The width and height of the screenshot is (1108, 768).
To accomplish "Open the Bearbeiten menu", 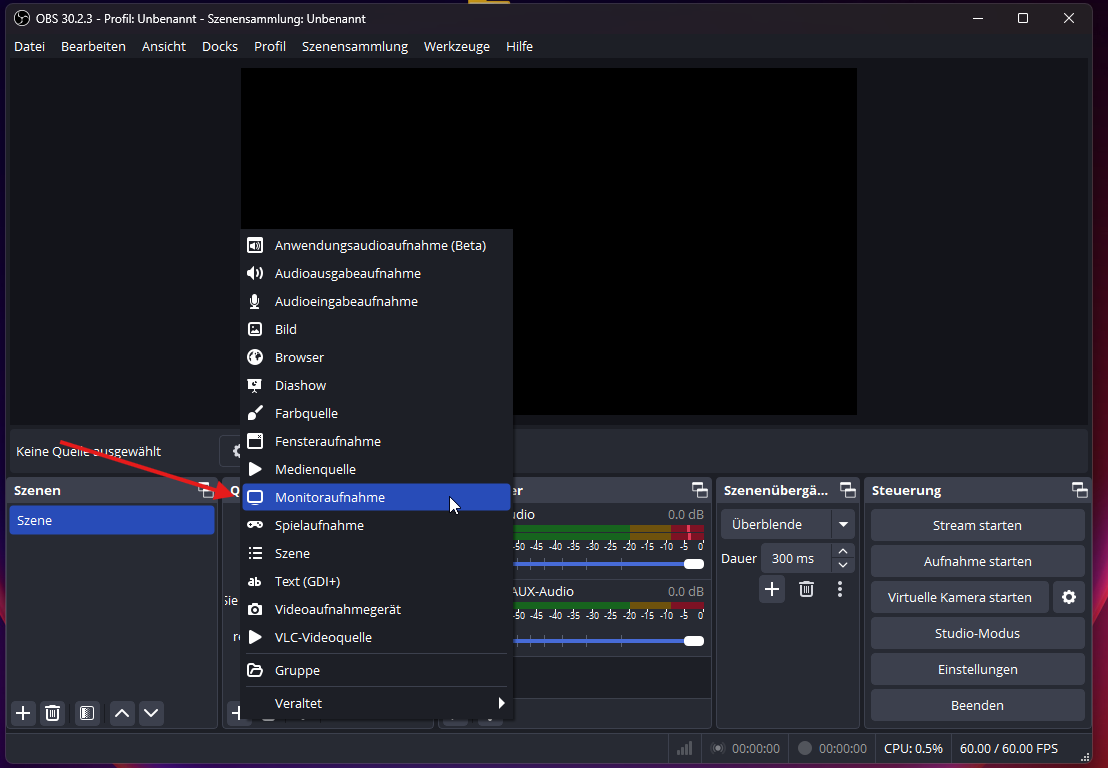I will click(93, 47).
